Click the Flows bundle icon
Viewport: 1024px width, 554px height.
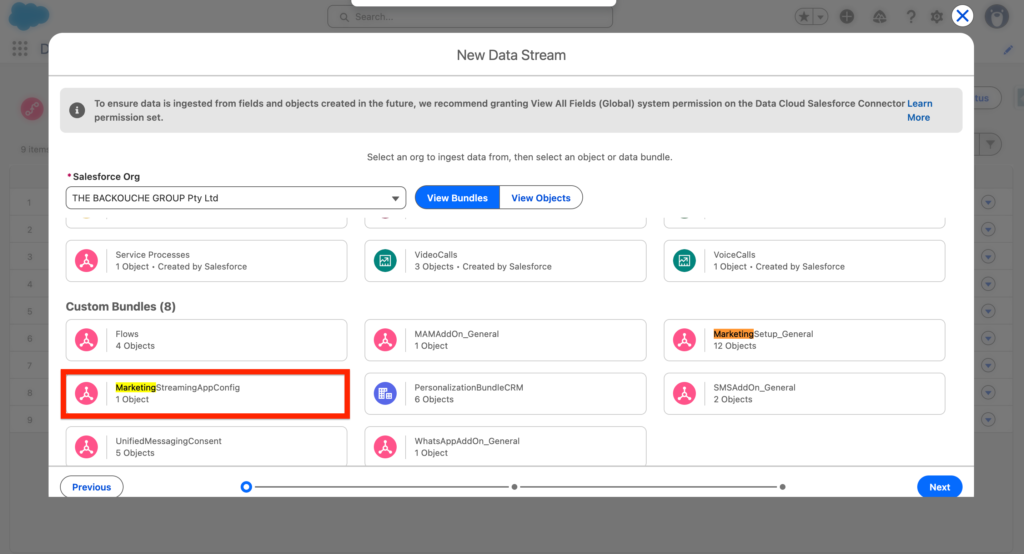pos(87,340)
